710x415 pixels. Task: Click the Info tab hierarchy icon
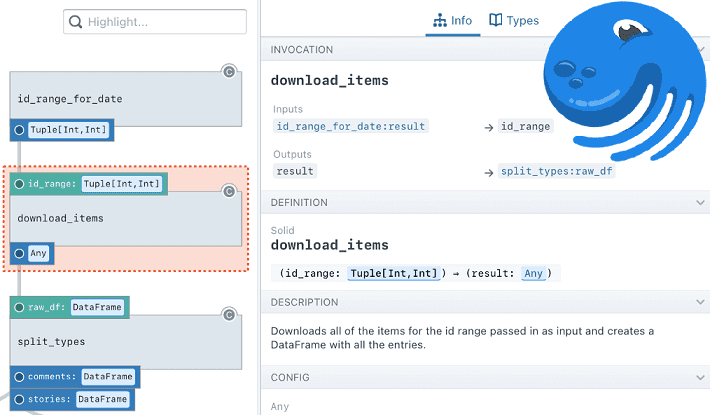440,20
